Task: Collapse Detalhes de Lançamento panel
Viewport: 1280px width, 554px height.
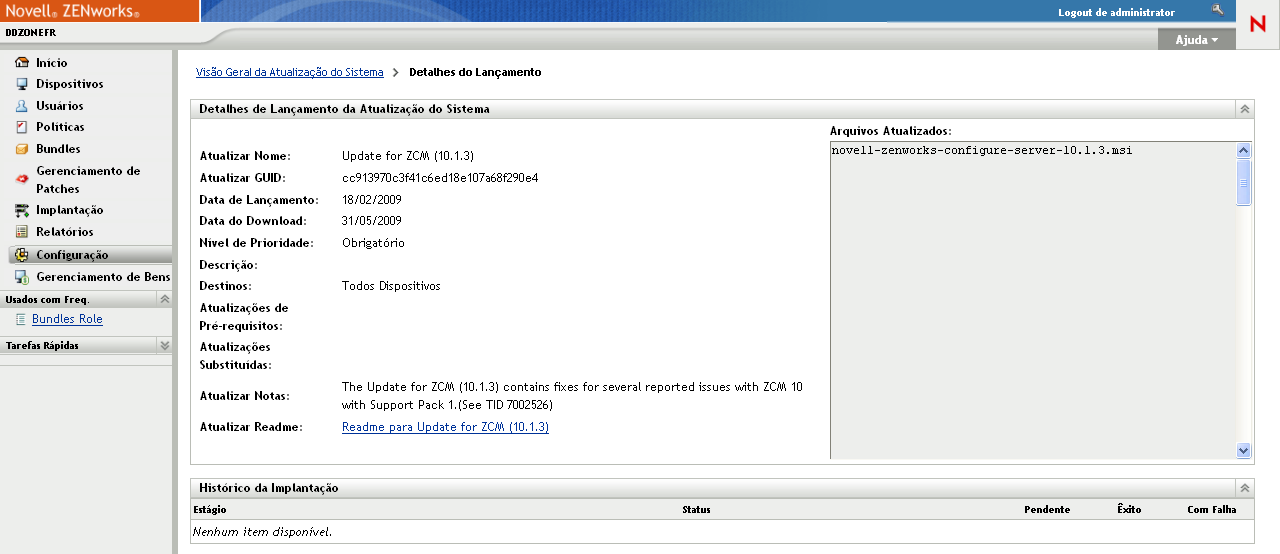Action: (1245, 109)
